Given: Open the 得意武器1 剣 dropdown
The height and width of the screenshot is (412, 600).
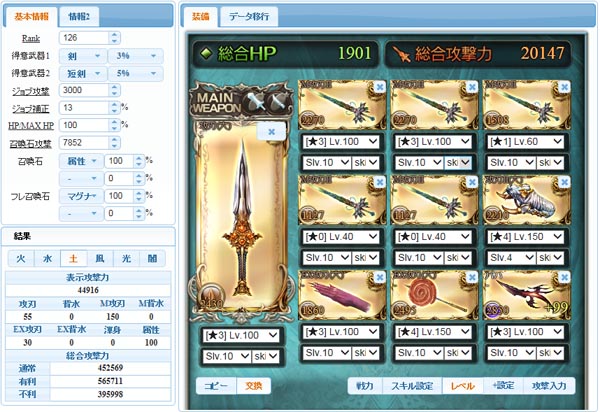Looking at the screenshot, I should tap(83, 56).
